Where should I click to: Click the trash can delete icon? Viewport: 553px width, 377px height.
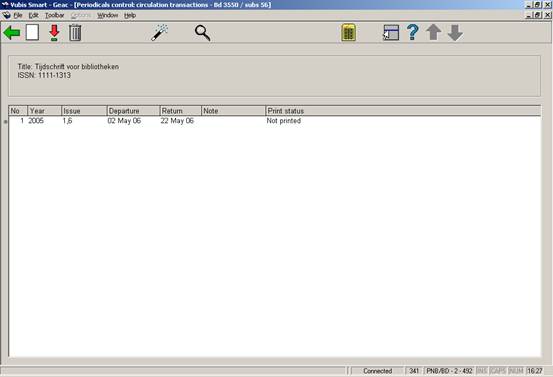[x=75, y=33]
